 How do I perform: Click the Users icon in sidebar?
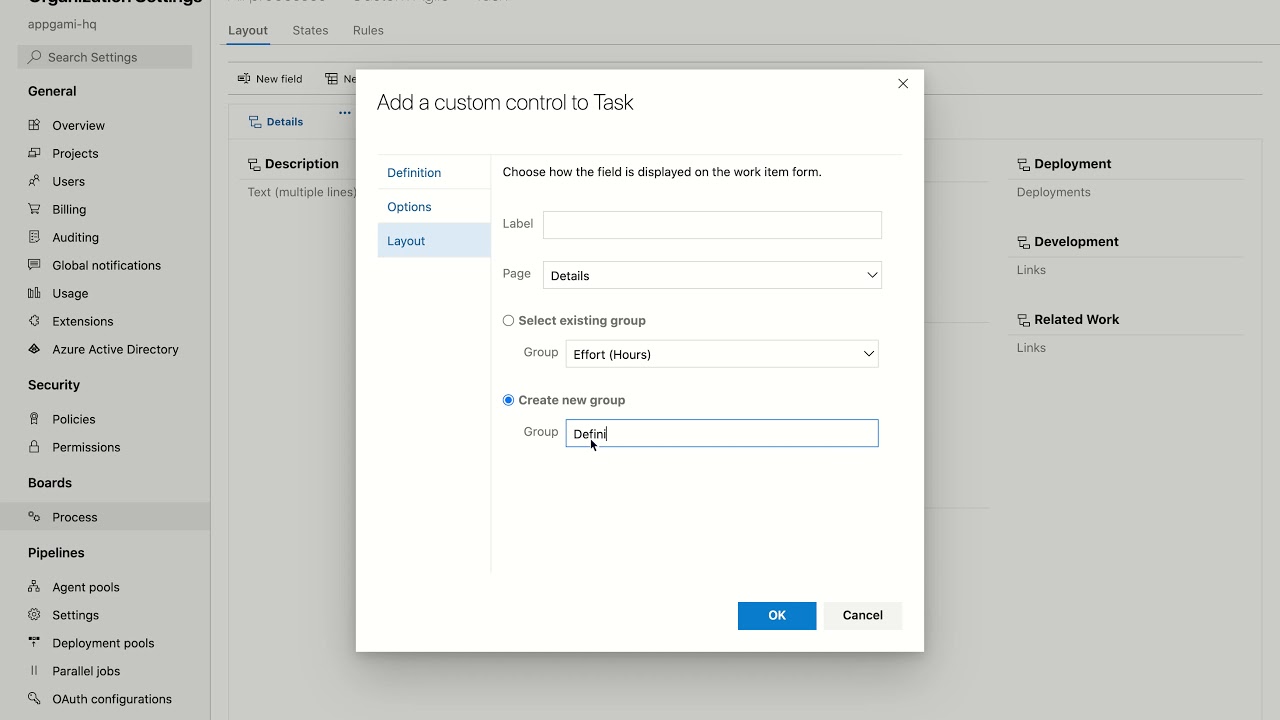pos(34,181)
